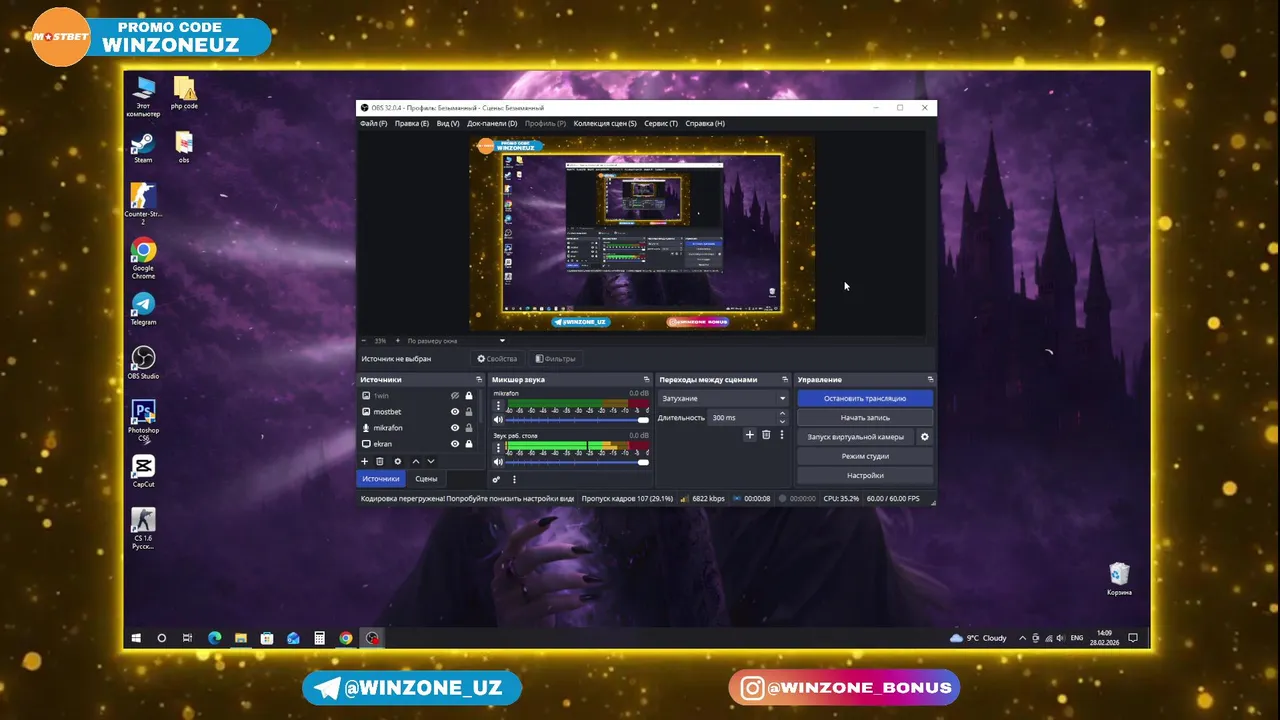Lock the mikrafon source

[x=469, y=428]
